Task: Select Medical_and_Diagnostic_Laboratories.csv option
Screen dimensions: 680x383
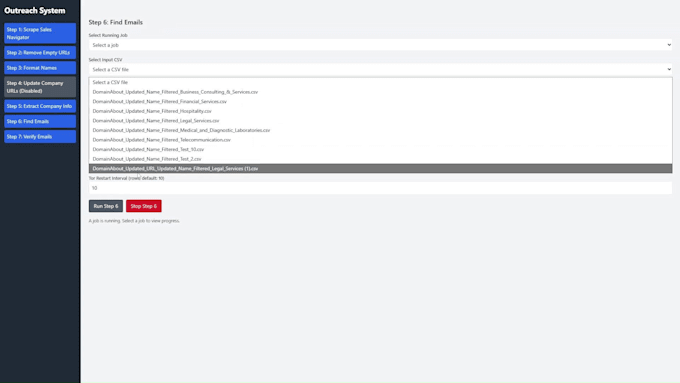Action: pos(380,130)
